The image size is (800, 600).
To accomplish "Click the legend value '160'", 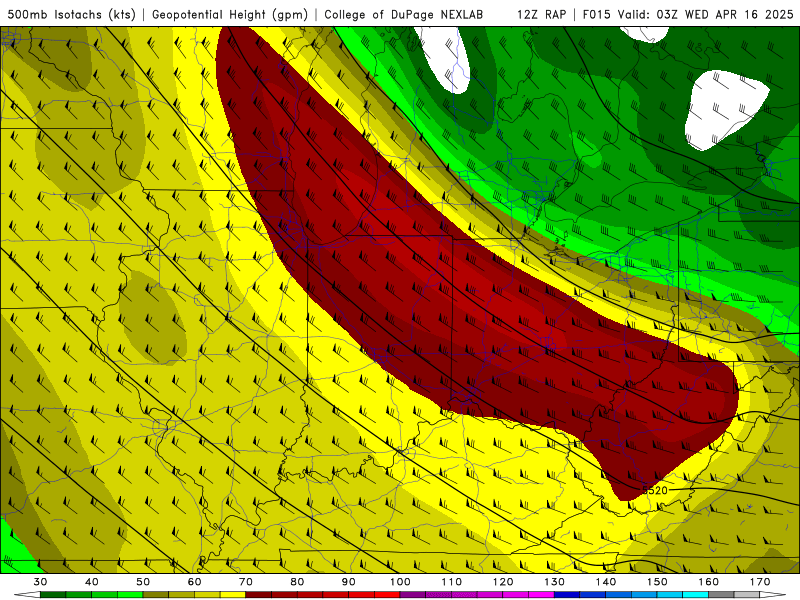I will (709, 582).
